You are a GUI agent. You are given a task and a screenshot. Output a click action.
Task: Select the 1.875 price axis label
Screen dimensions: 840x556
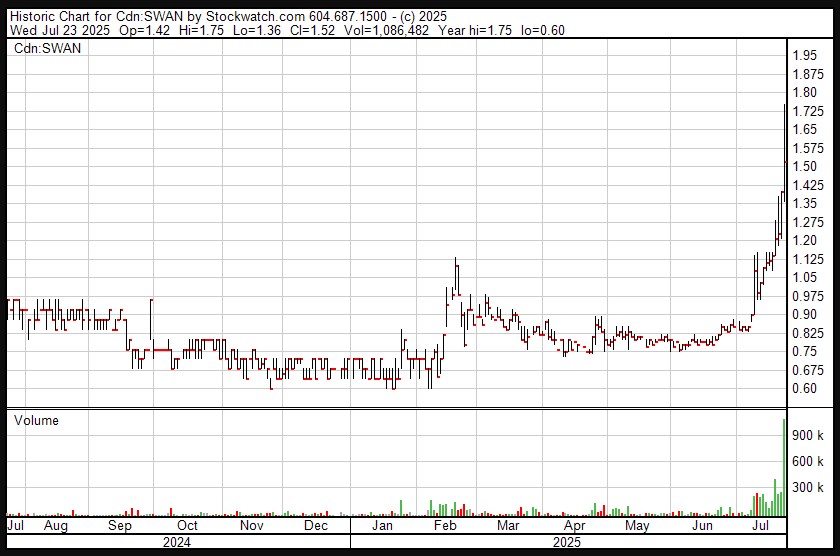point(808,74)
